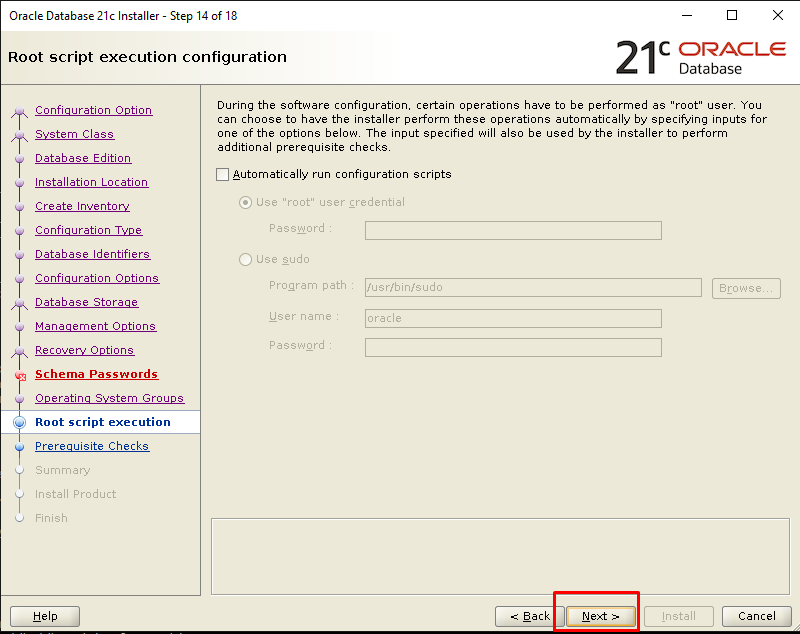Close the Oracle installer window

(778, 15)
